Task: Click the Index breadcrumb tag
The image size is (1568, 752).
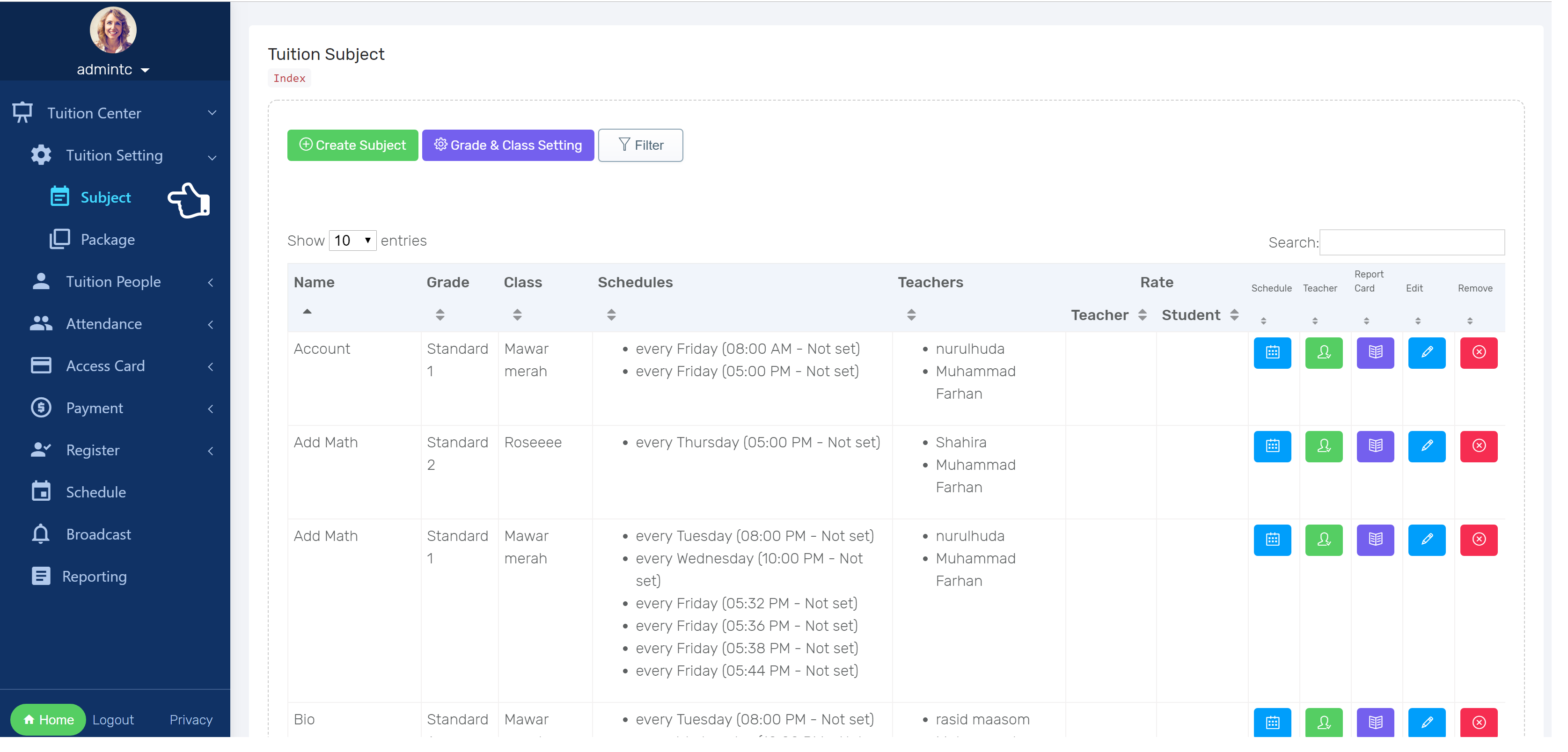Action: pyautogui.click(x=289, y=78)
